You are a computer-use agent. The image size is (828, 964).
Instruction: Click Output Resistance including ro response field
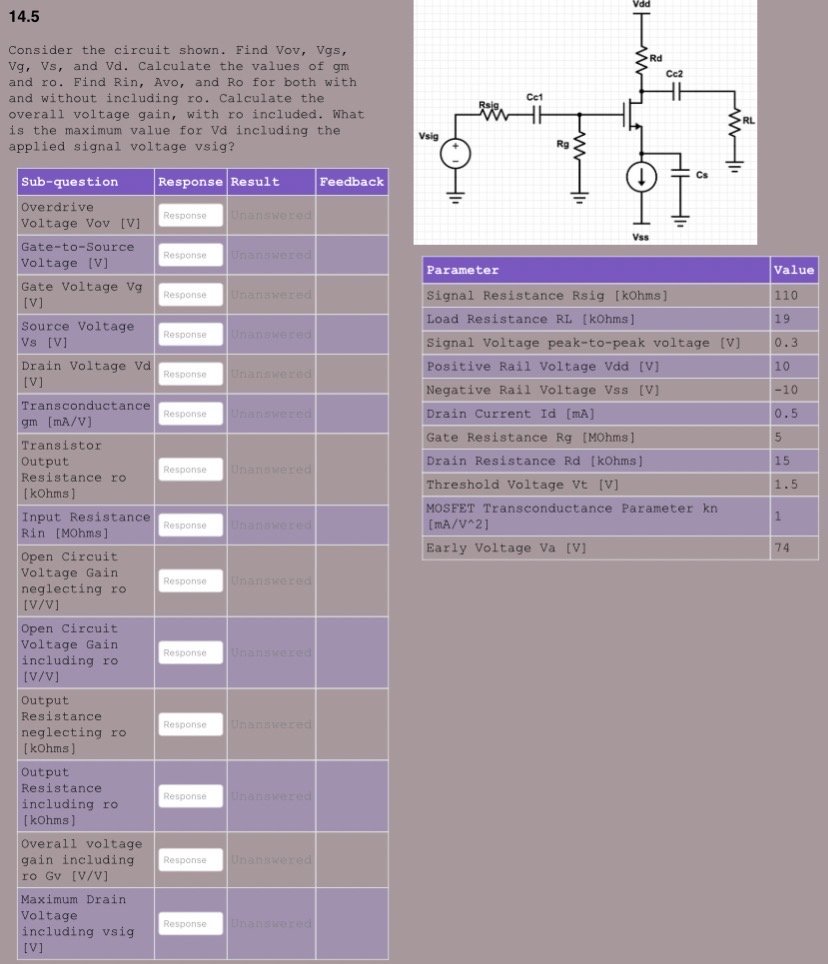189,795
